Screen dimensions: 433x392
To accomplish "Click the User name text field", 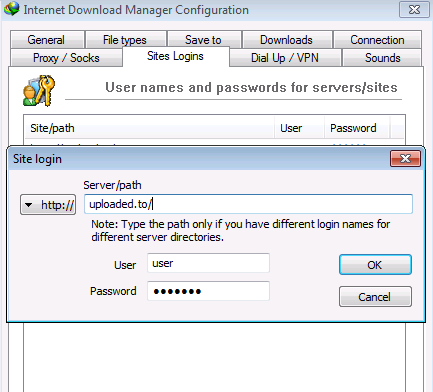I will click(208, 263).
